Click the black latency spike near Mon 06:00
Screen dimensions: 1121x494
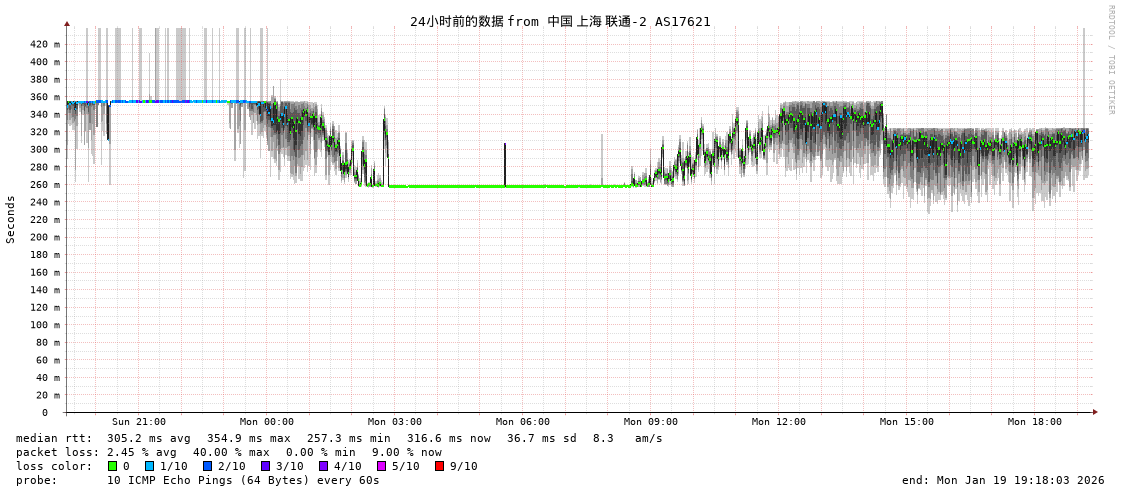[x=505, y=163]
